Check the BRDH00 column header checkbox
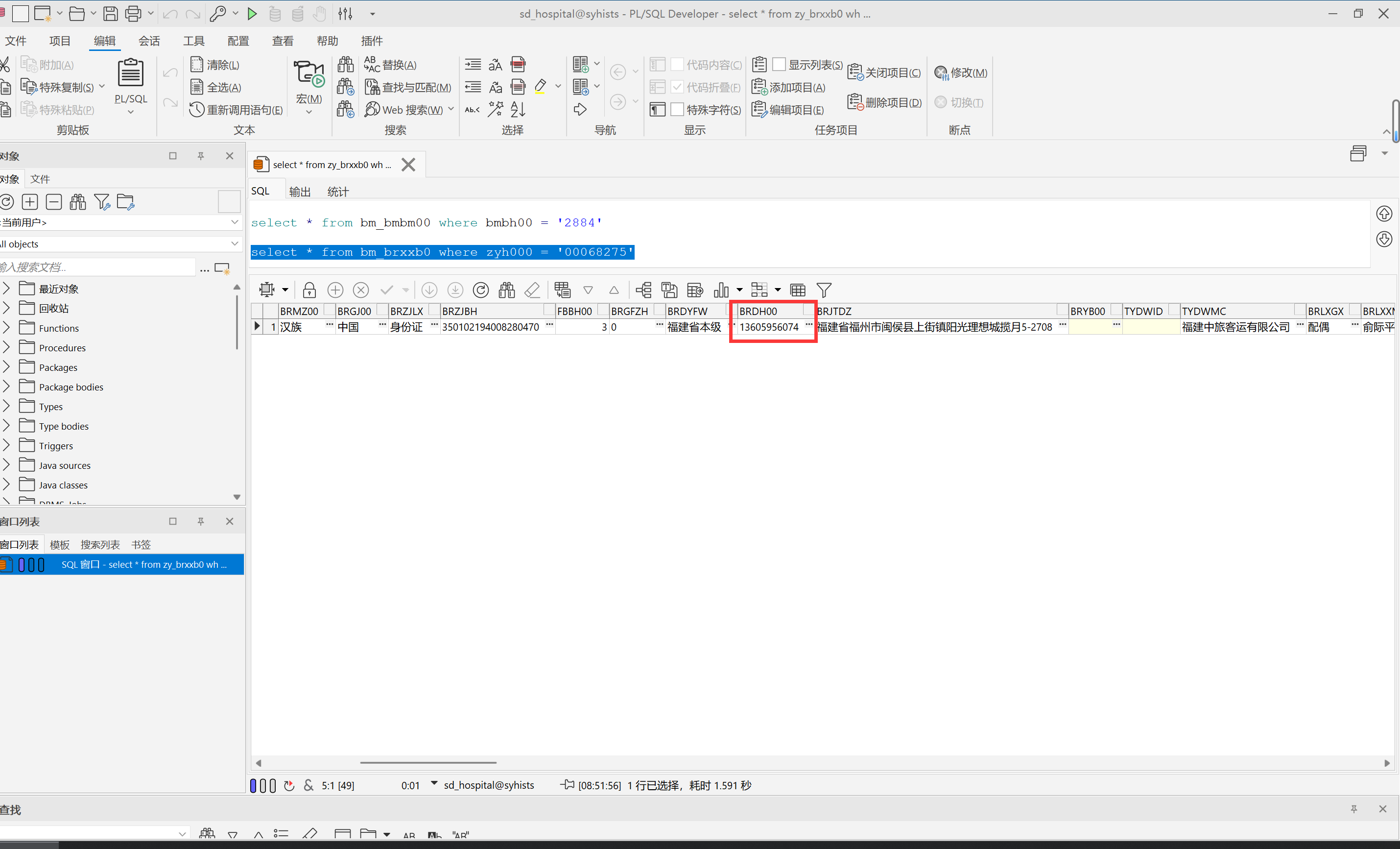 808,310
